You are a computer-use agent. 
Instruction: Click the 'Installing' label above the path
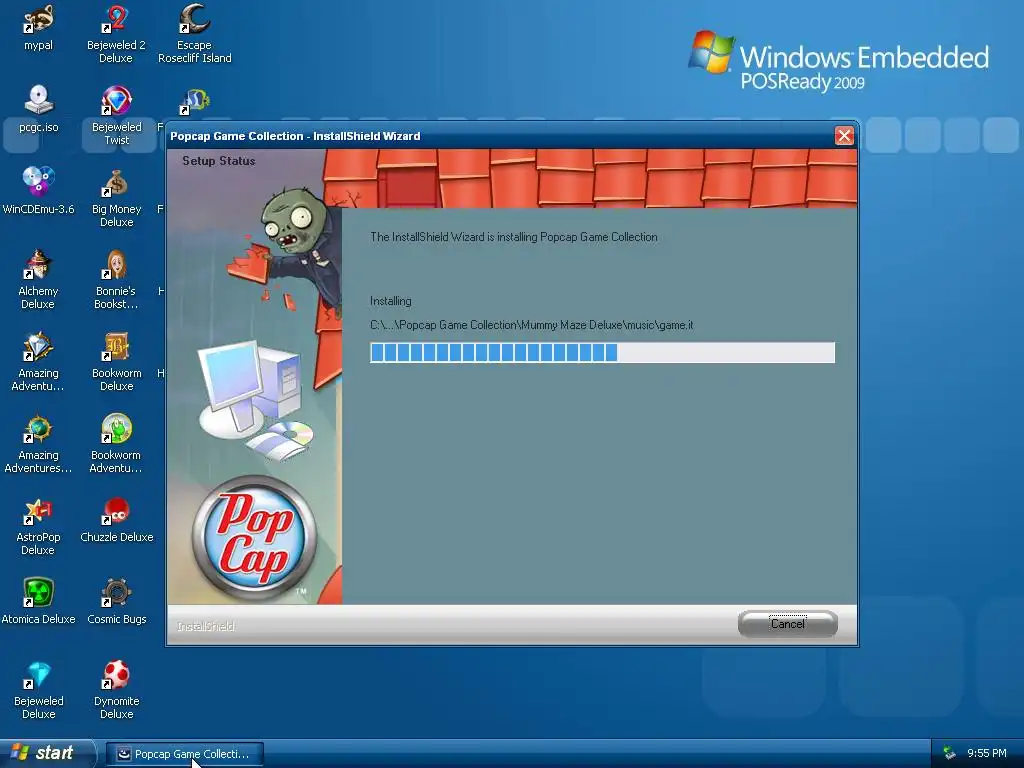click(391, 301)
